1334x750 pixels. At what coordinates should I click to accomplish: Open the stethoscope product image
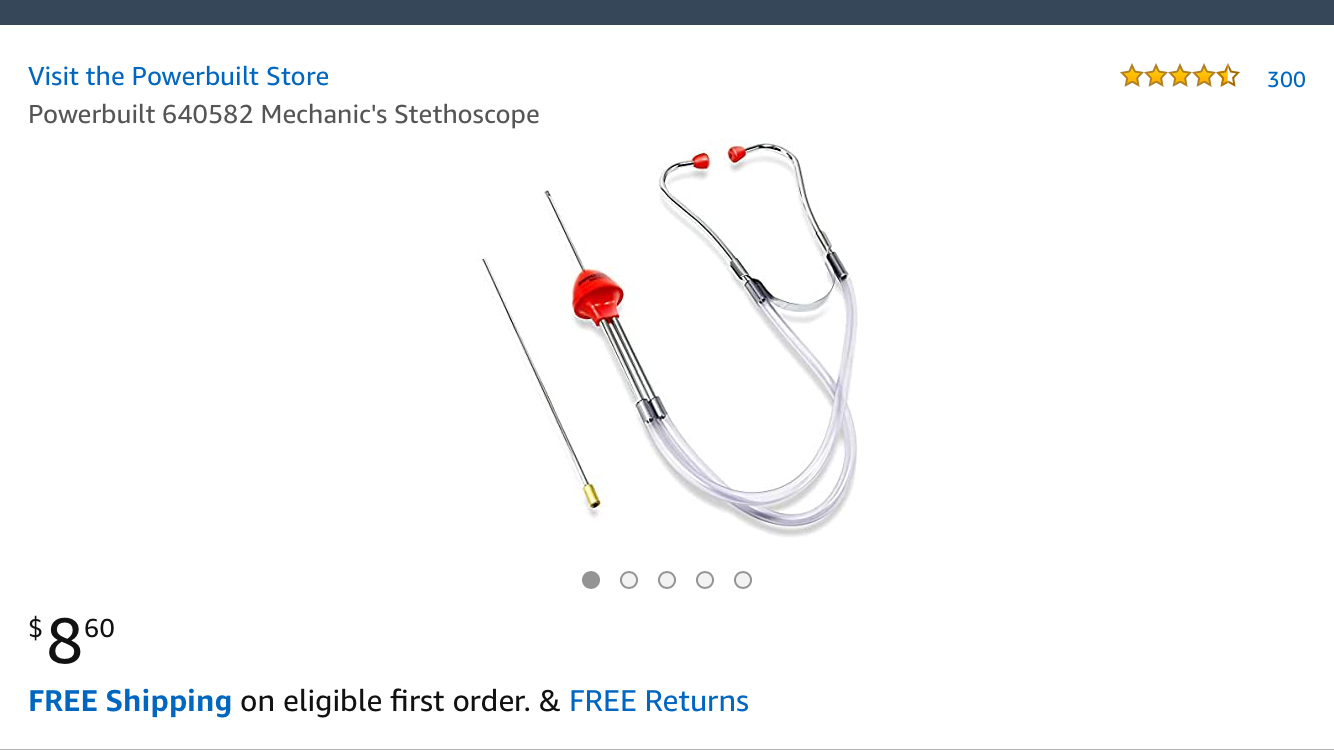[x=668, y=338]
